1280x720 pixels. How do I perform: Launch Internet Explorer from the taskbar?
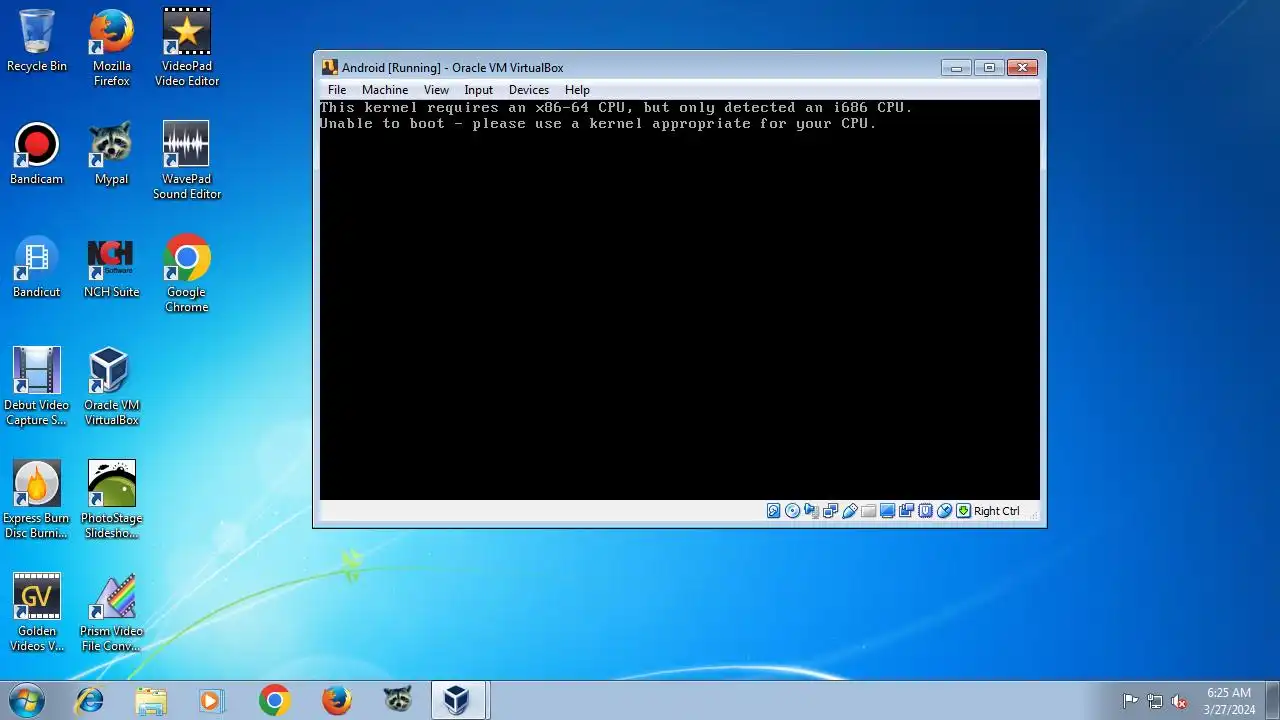pyautogui.click(x=90, y=701)
